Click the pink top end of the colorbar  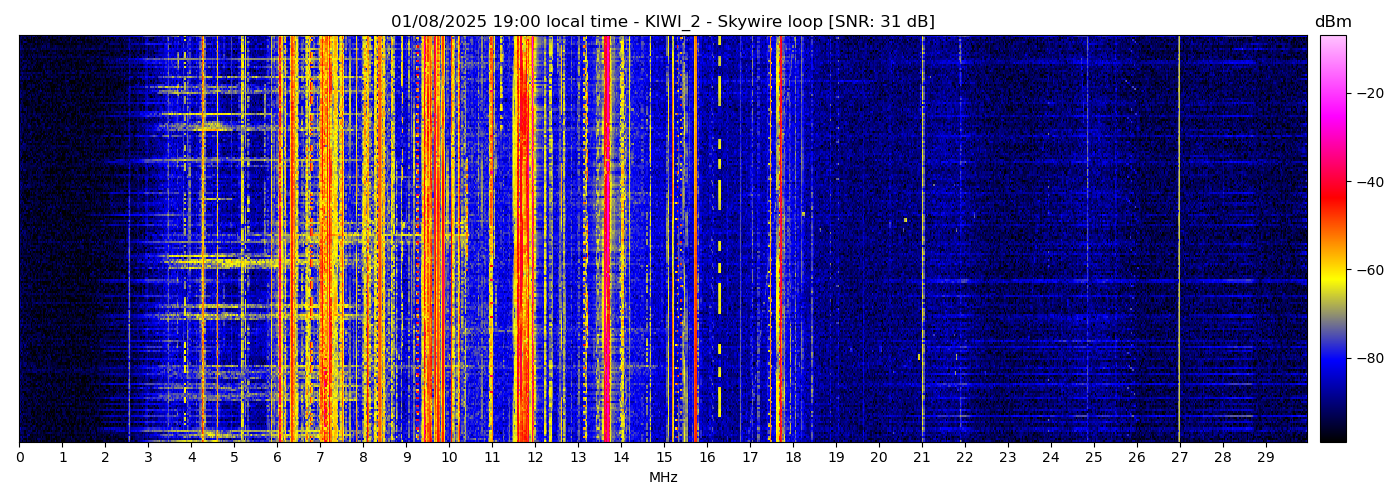tap(1332, 40)
